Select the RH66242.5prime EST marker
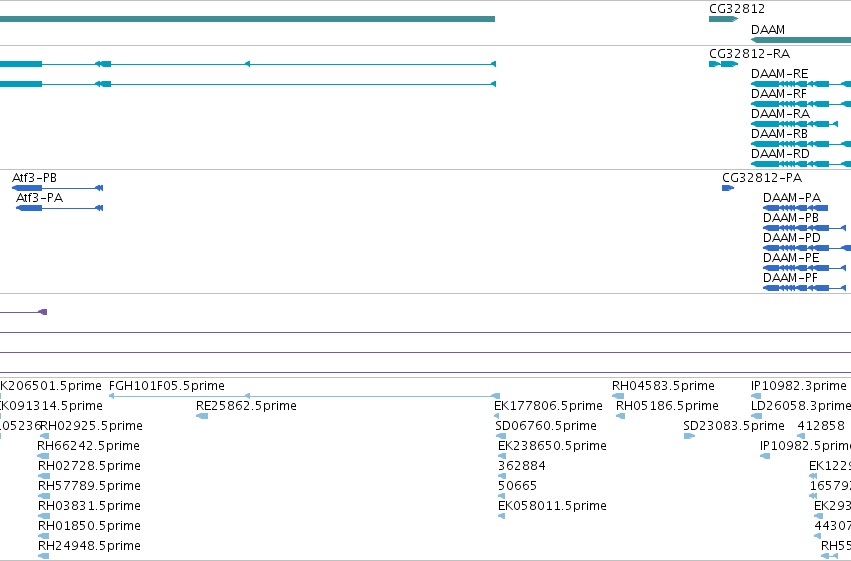The width and height of the screenshot is (851, 561). (43, 456)
